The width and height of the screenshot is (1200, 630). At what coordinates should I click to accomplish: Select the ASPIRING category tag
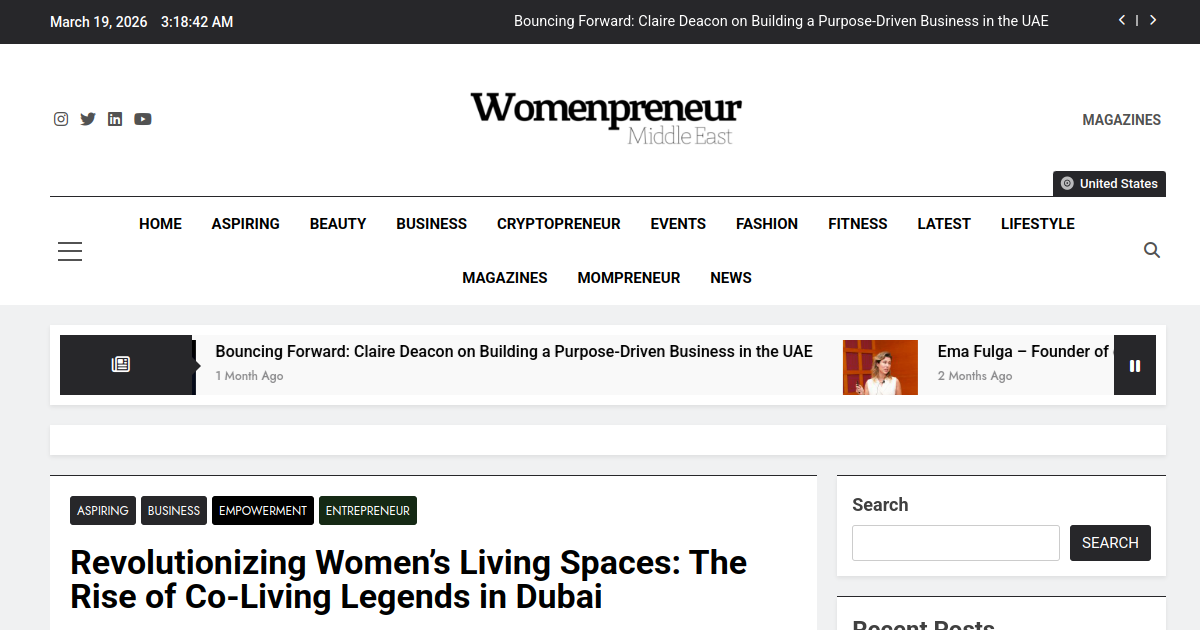103,510
